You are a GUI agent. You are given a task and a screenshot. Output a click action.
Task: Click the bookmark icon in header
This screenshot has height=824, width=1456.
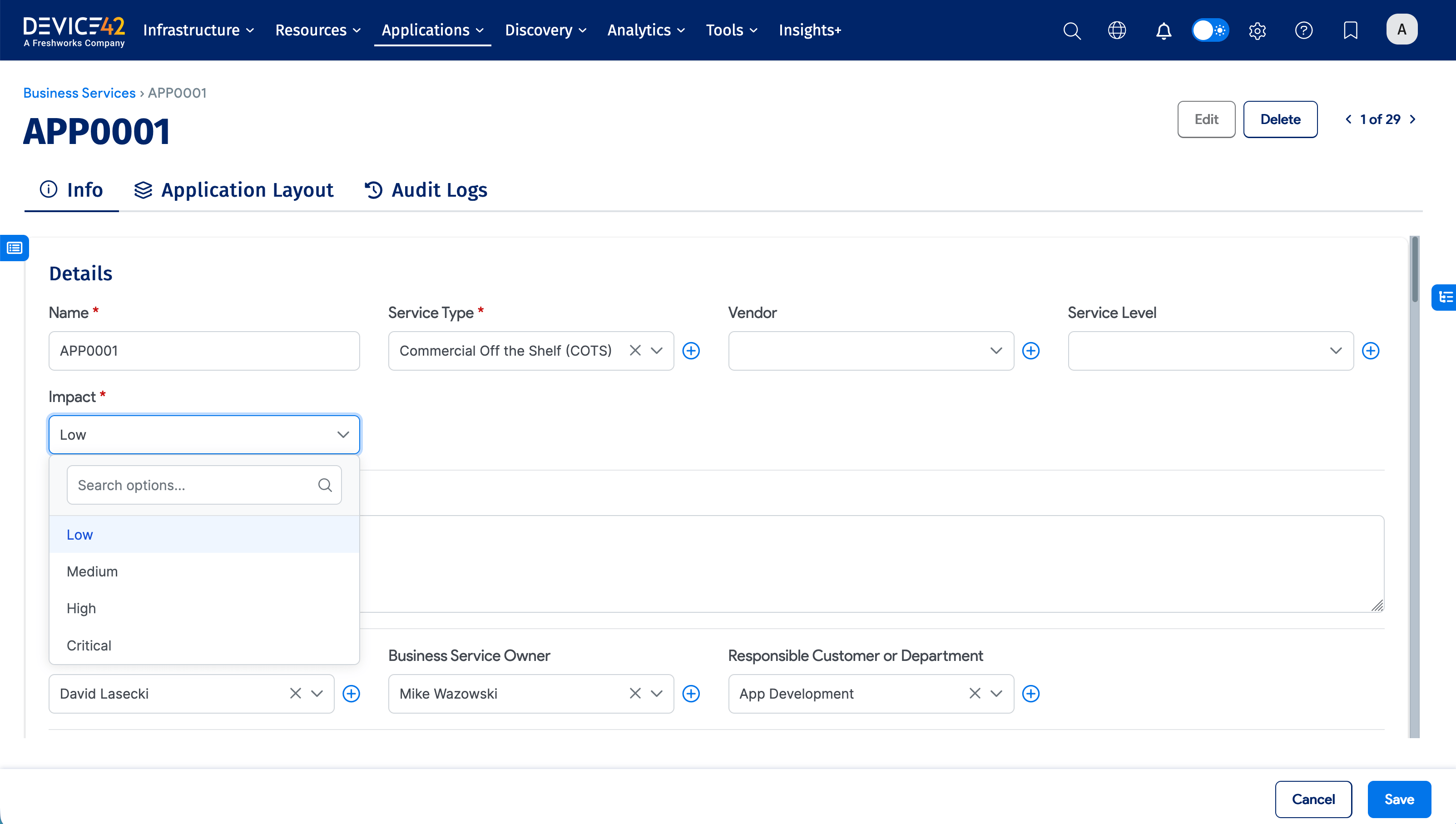(1350, 30)
